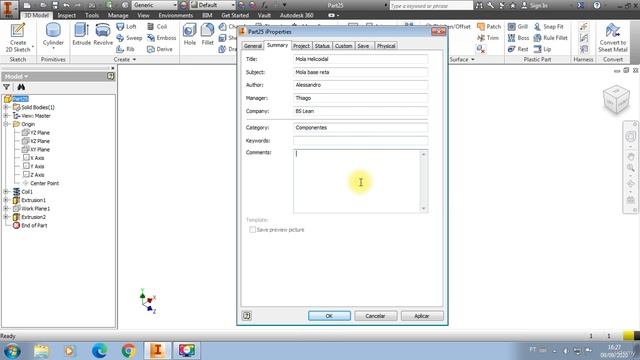Click the ViewCube in the viewport

click(616, 99)
